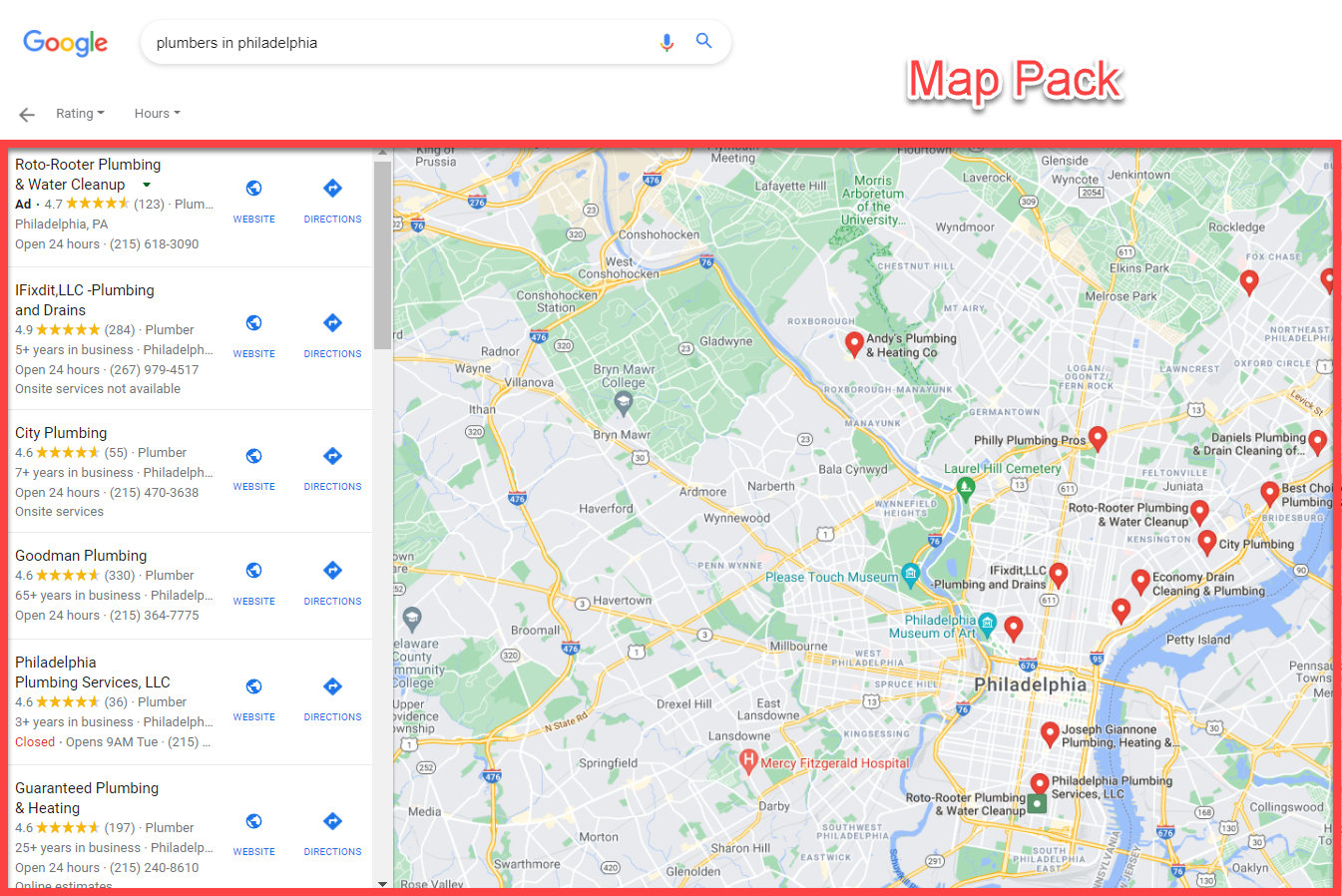Select Philly Plumbing Pros map pin

tap(1098, 437)
